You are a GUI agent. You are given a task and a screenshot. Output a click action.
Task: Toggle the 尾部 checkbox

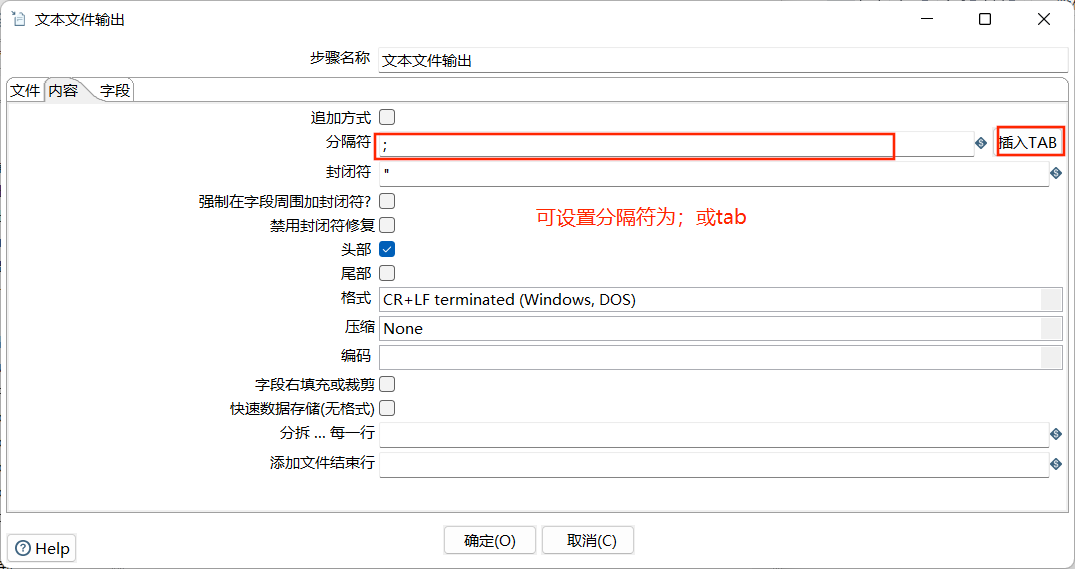[x=387, y=273]
